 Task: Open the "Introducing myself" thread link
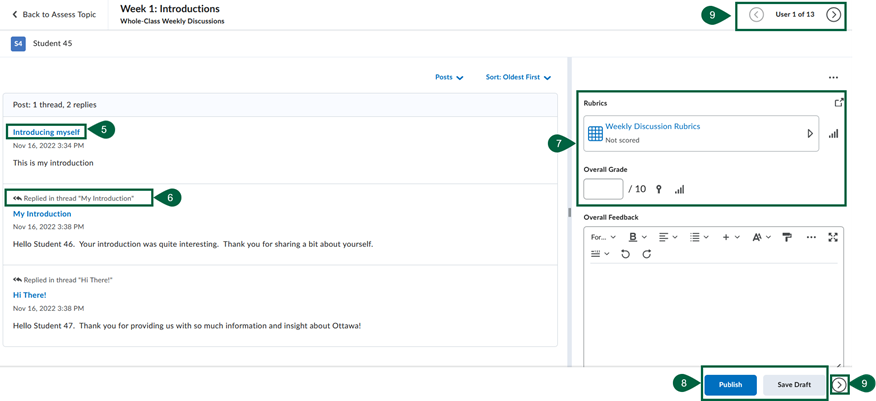pos(46,132)
